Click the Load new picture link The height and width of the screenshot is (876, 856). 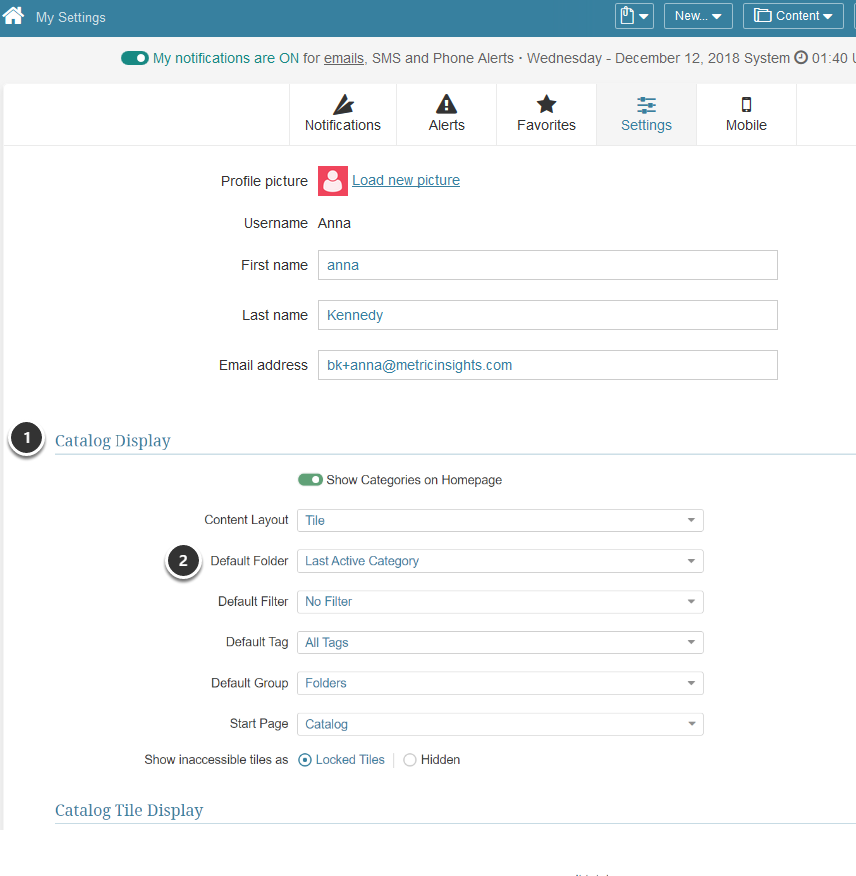tap(406, 181)
